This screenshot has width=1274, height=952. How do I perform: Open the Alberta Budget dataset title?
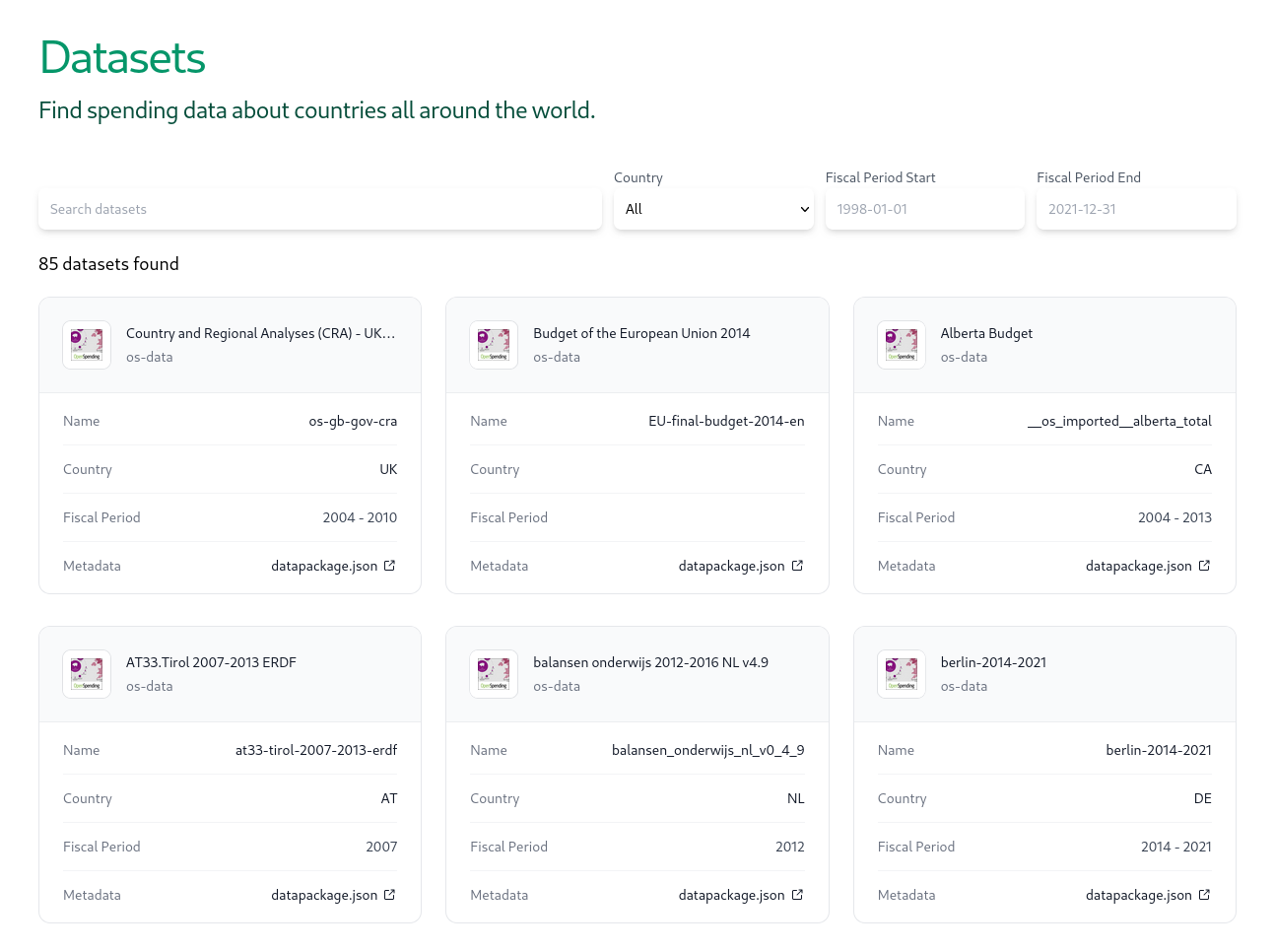[x=986, y=333]
